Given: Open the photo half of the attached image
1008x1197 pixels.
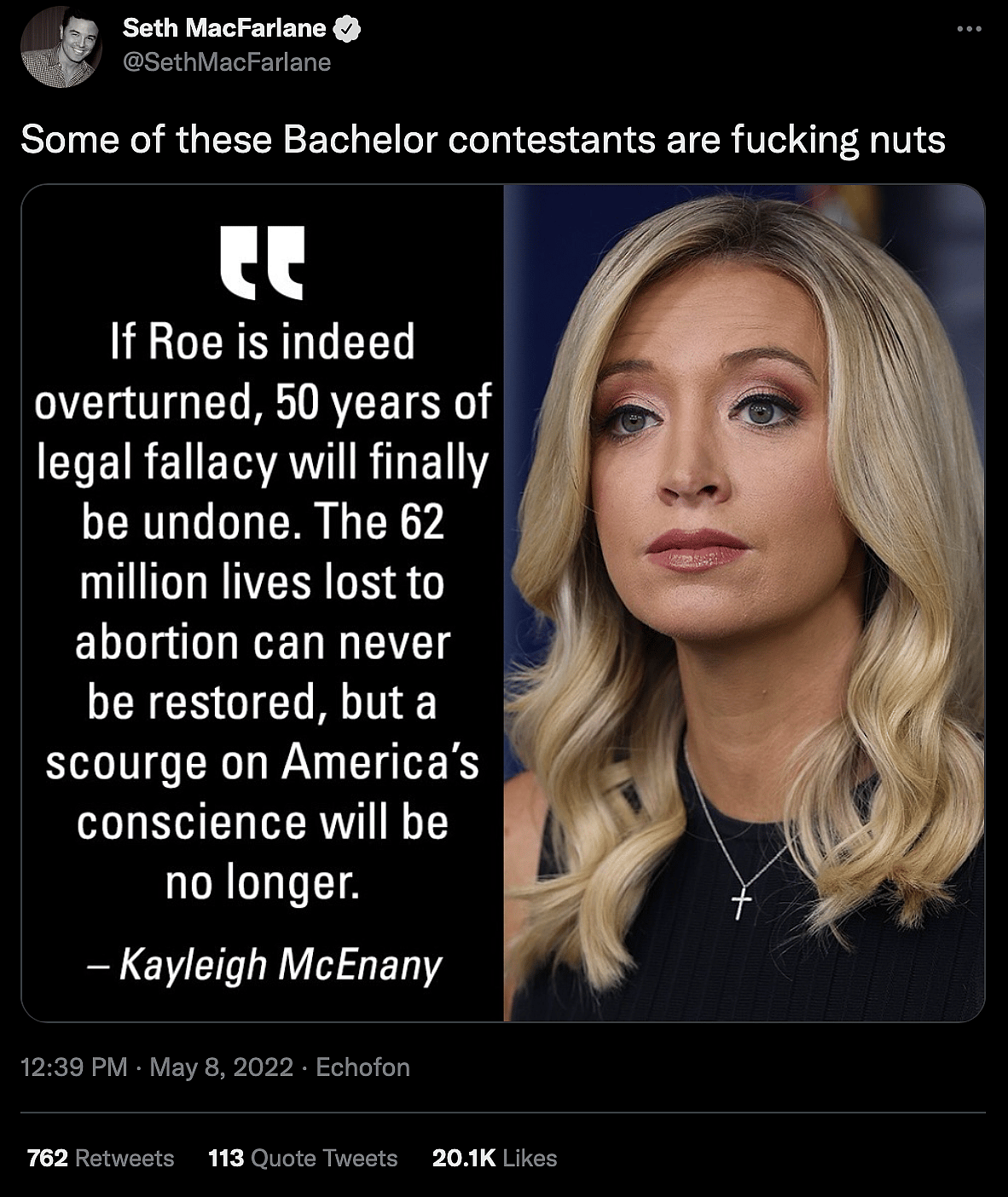Looking at the screenshot, I should pyautogui.click(x=744, y=603).
